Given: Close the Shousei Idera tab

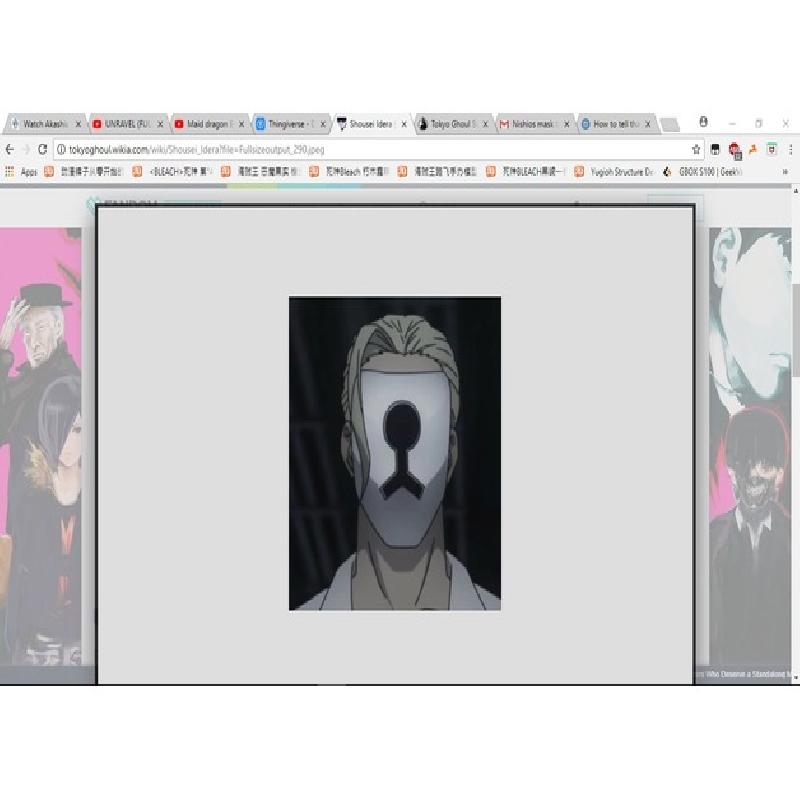Looking at the screenshot, I should [404, 124].
